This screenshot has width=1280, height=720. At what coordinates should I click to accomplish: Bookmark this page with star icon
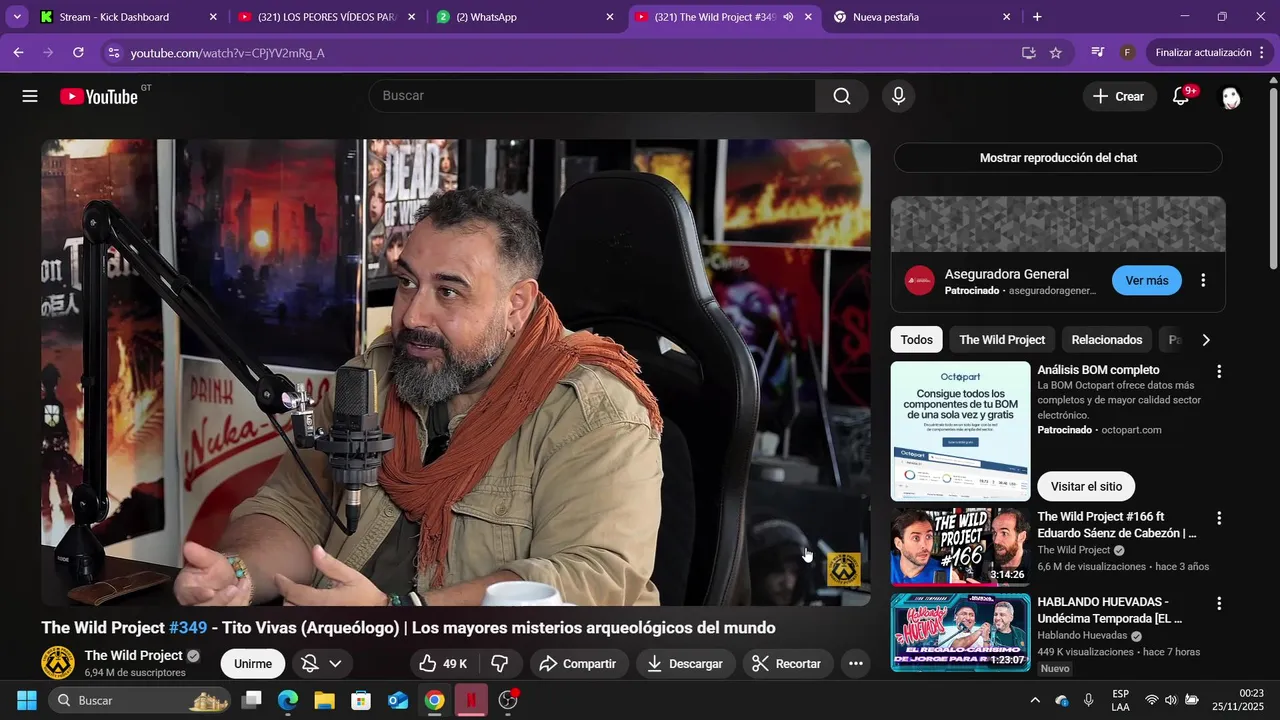1055,52
